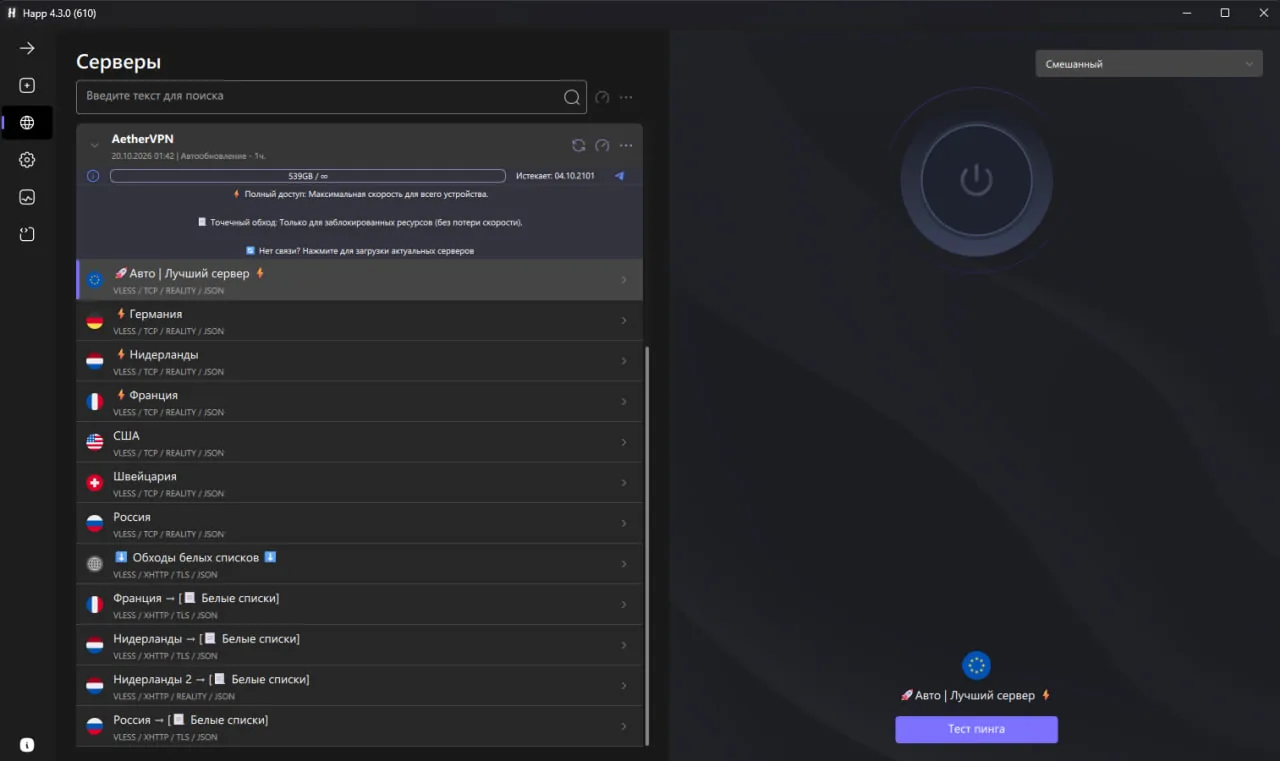Click the blue info icon beside traffic bar
This screenshot has width=1280, height=761.
click(x=93, y=176)
